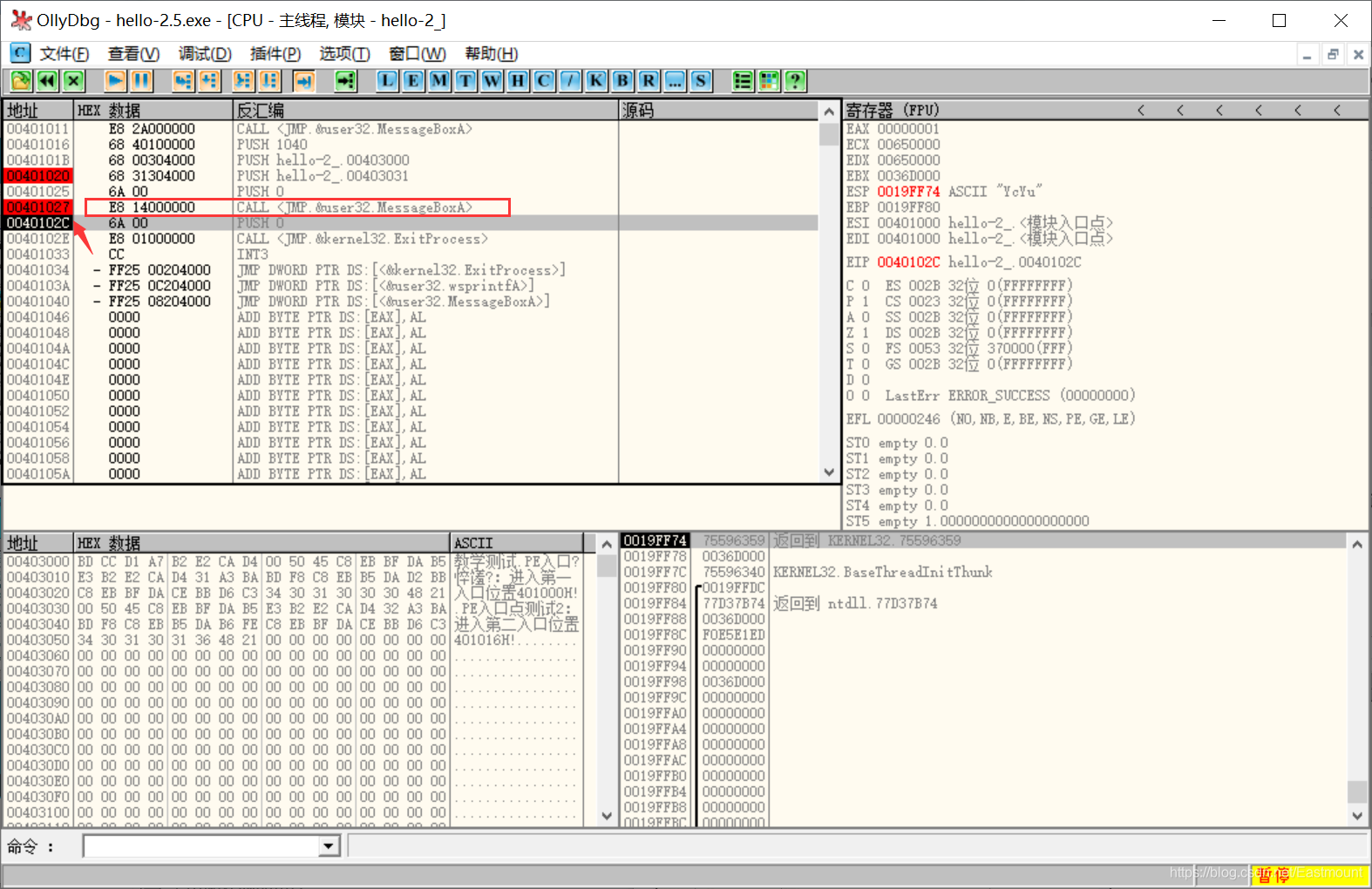Open the 查看(V) menu
The height and width of the screenshot is (889, 1372).
point(133,54)
